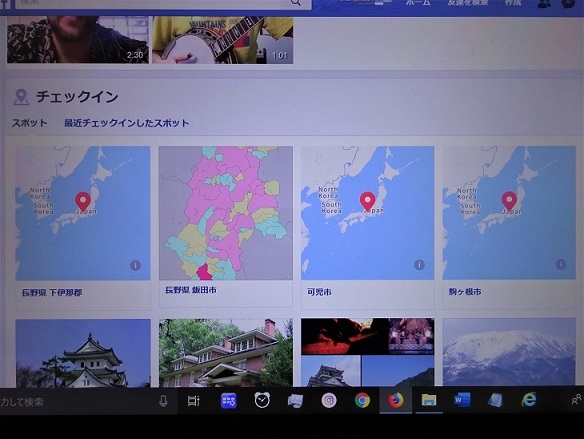Launch Internet Explorer from the taskbar
The image size is (584, 439).
(529, 400)
